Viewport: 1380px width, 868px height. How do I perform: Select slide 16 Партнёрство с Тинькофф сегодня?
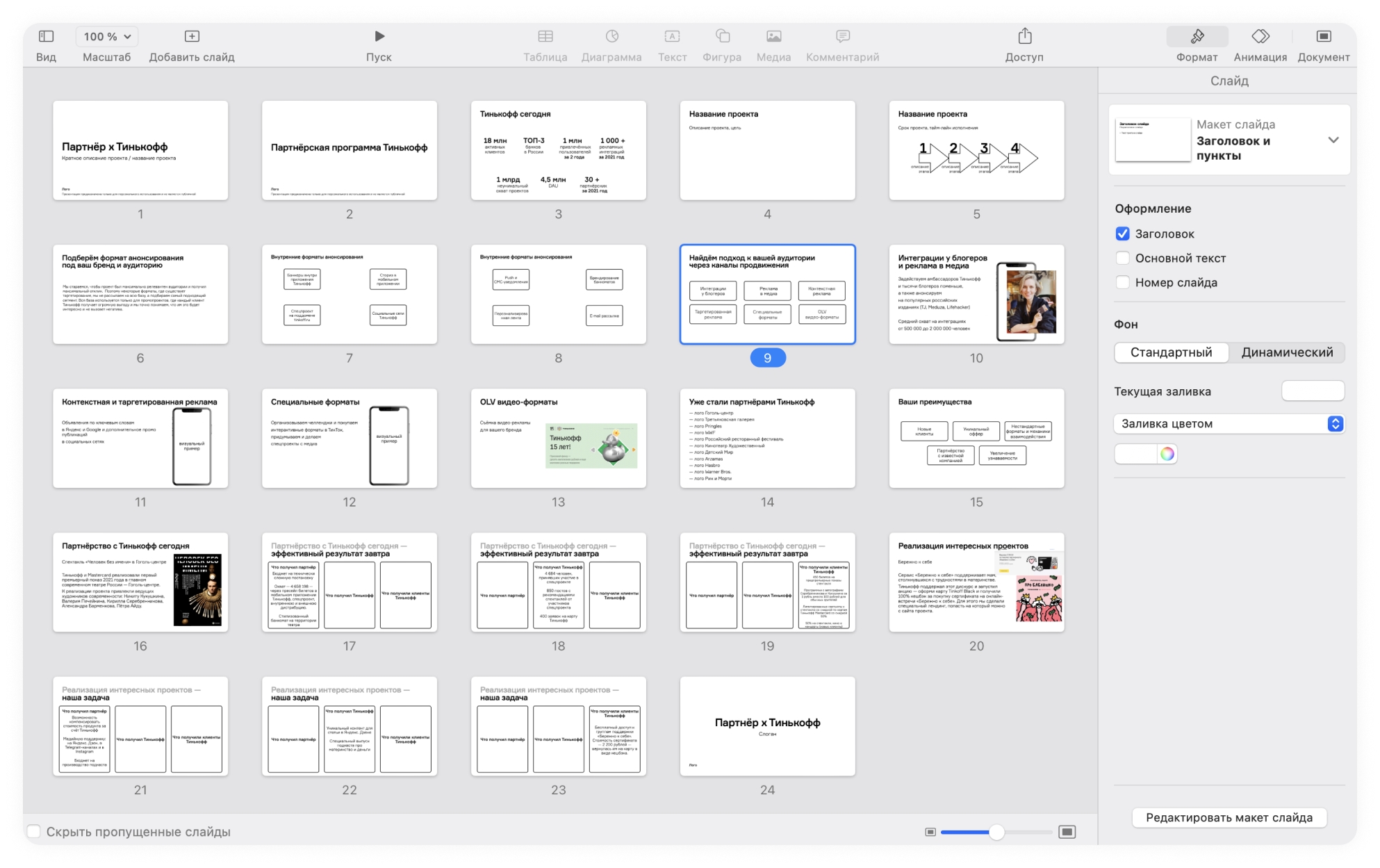pos(140,582)
